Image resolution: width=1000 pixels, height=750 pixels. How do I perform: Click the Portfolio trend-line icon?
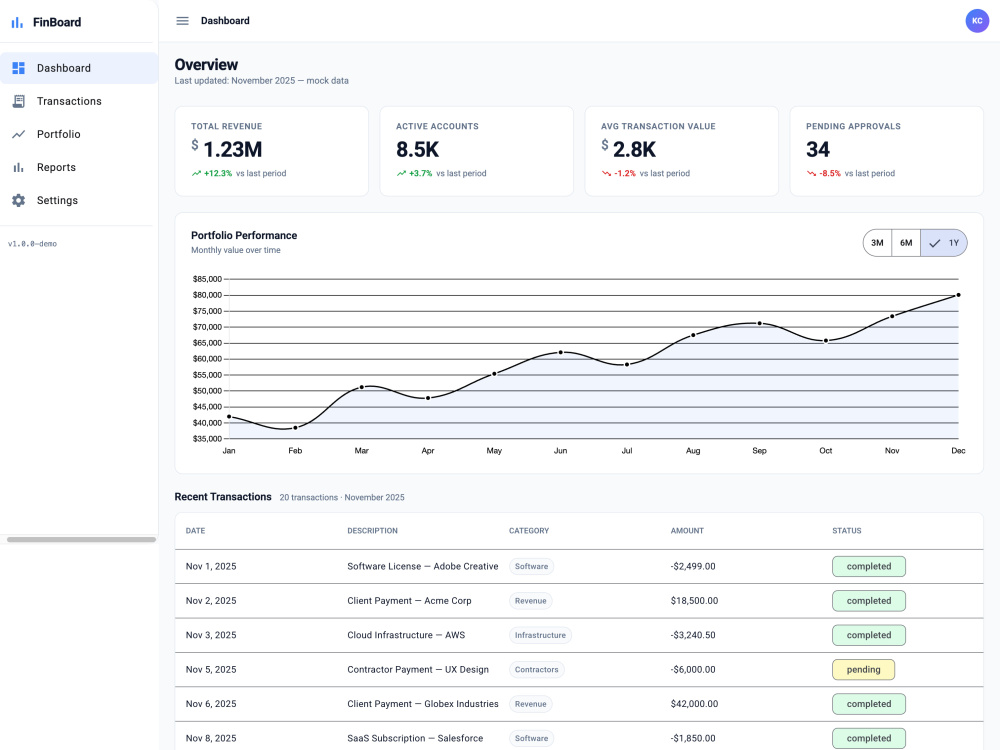pos(18,135)
